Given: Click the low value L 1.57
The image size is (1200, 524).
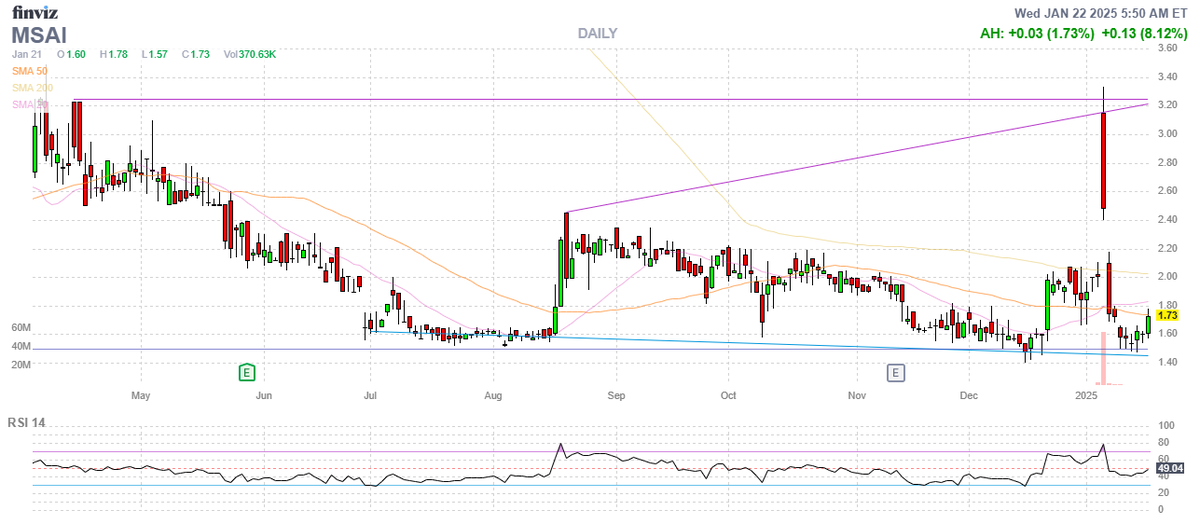Looking at the screenshot, I should (x=157, y=53).
